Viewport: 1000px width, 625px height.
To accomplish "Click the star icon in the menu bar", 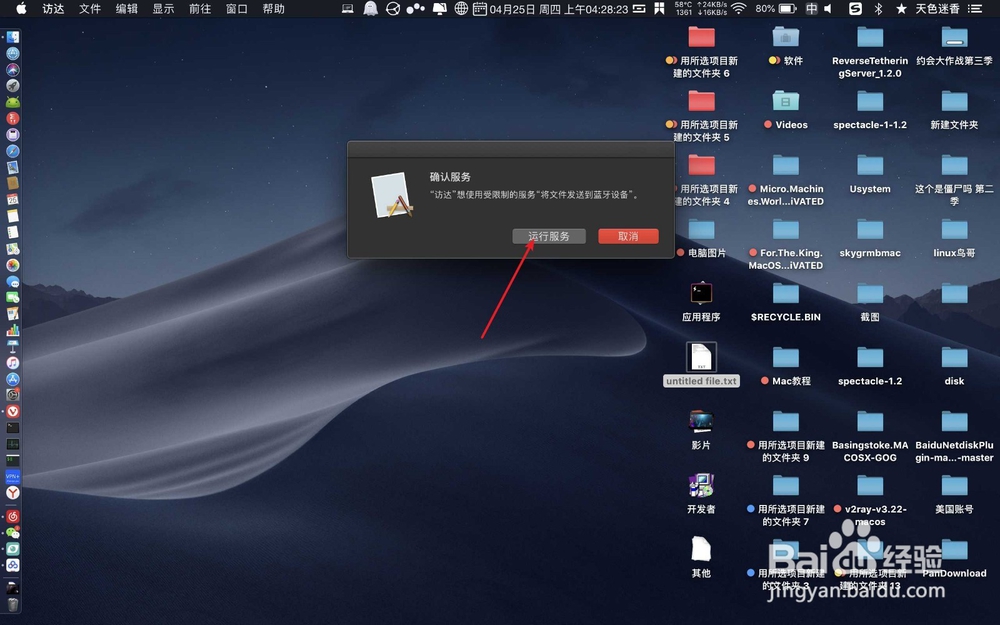I will click(x=901, y=8).
